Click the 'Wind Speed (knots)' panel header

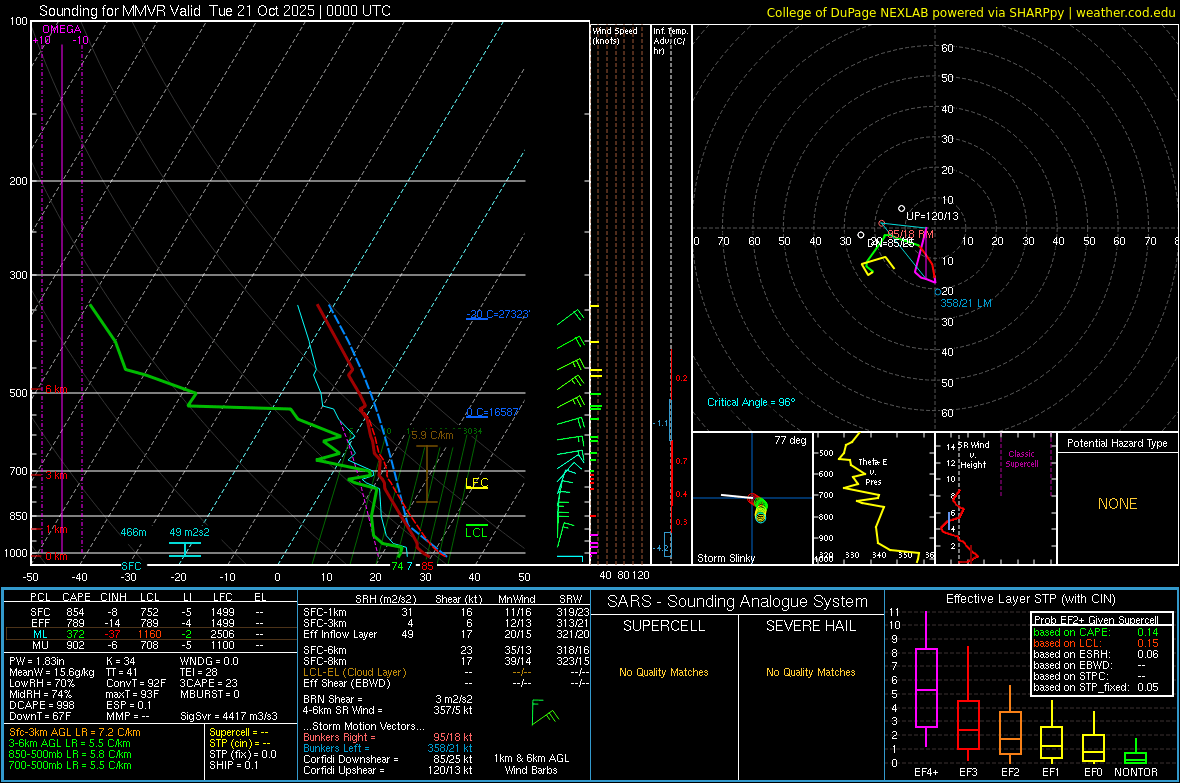click(x=615, y=35)
